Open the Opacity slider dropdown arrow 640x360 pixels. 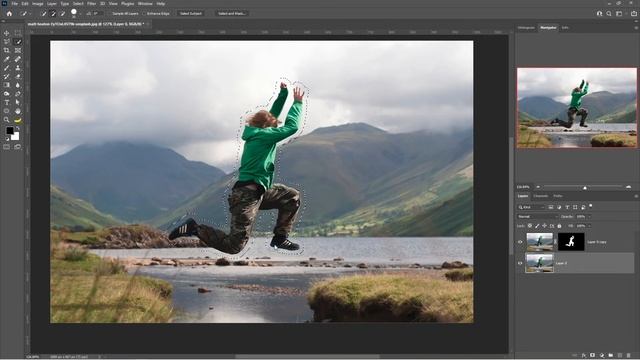click(x=589, y=217)
